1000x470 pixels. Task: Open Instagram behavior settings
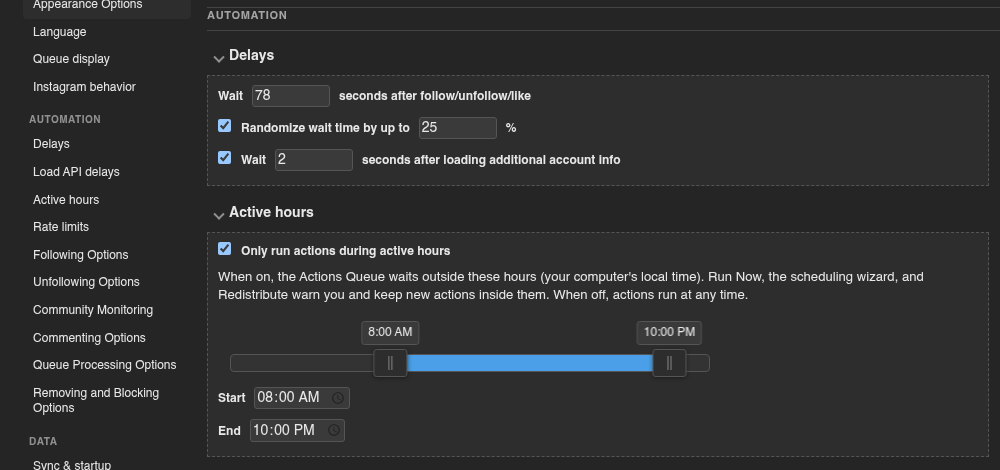coord(84,87)
